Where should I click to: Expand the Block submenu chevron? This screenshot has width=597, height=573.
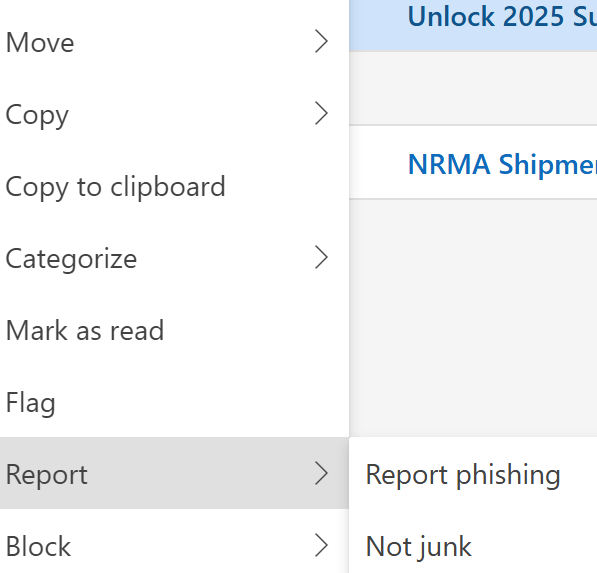321,546
